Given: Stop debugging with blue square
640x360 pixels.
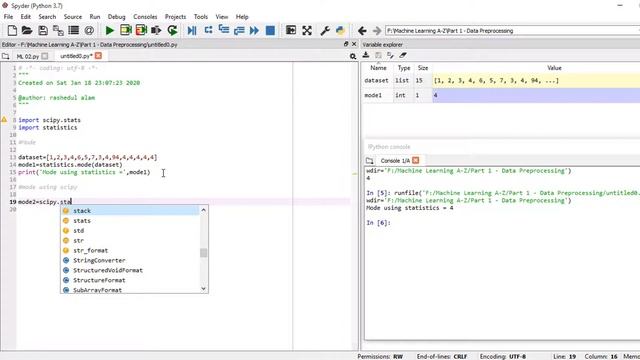Looking at the screenshot, I should 270,31.
